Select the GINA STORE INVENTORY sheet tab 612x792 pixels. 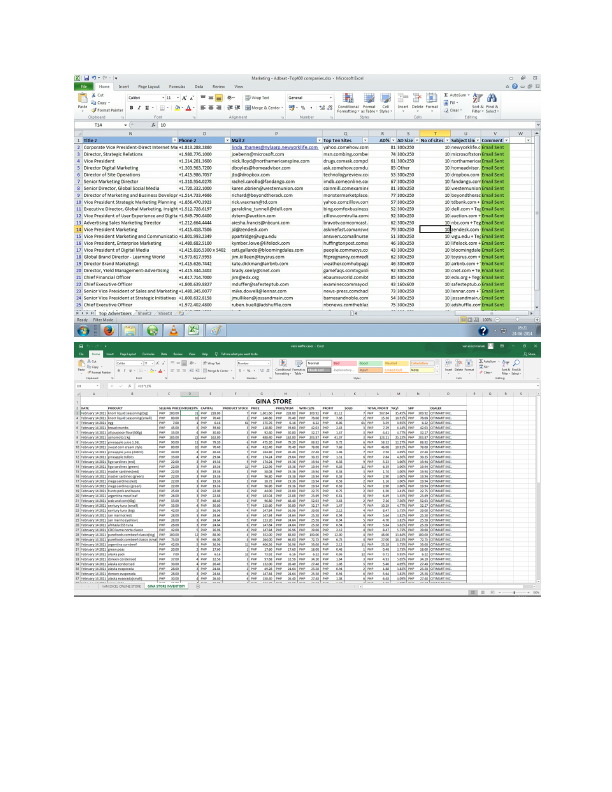click(x=166, y=586)
